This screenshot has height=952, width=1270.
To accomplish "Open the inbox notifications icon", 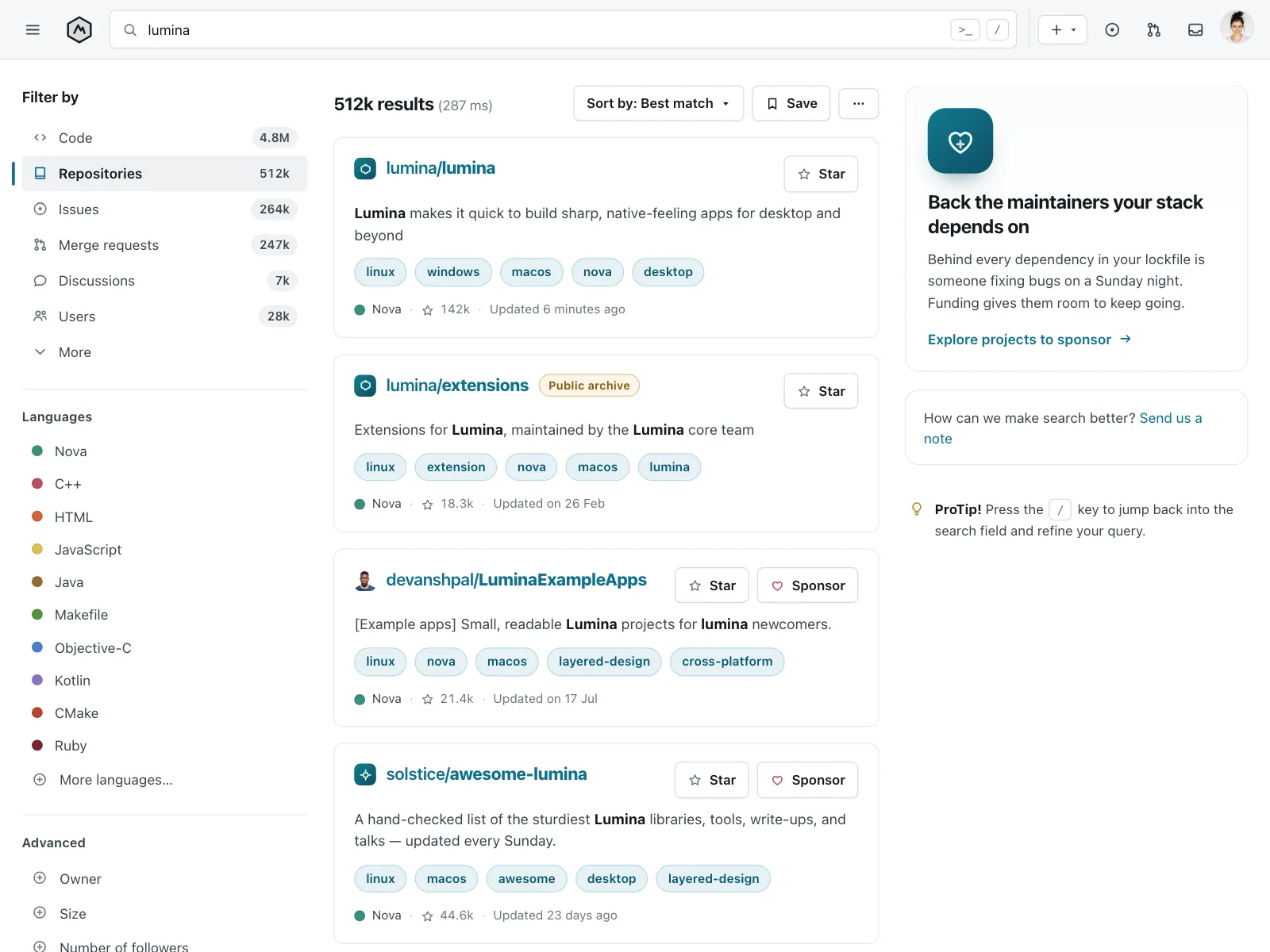I will click(1195, 30).
